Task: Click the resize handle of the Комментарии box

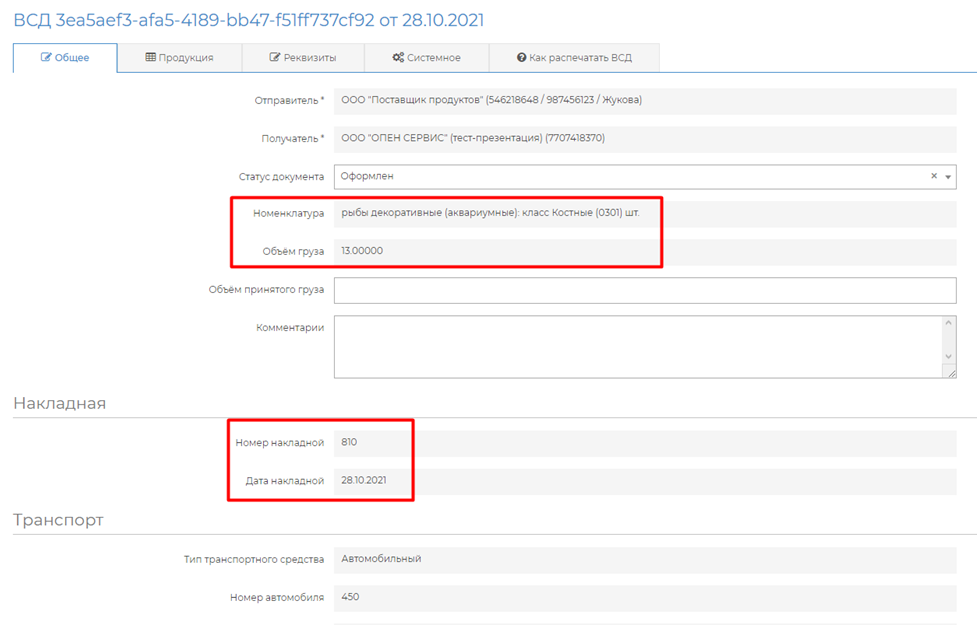Action: tap(949, 372)
